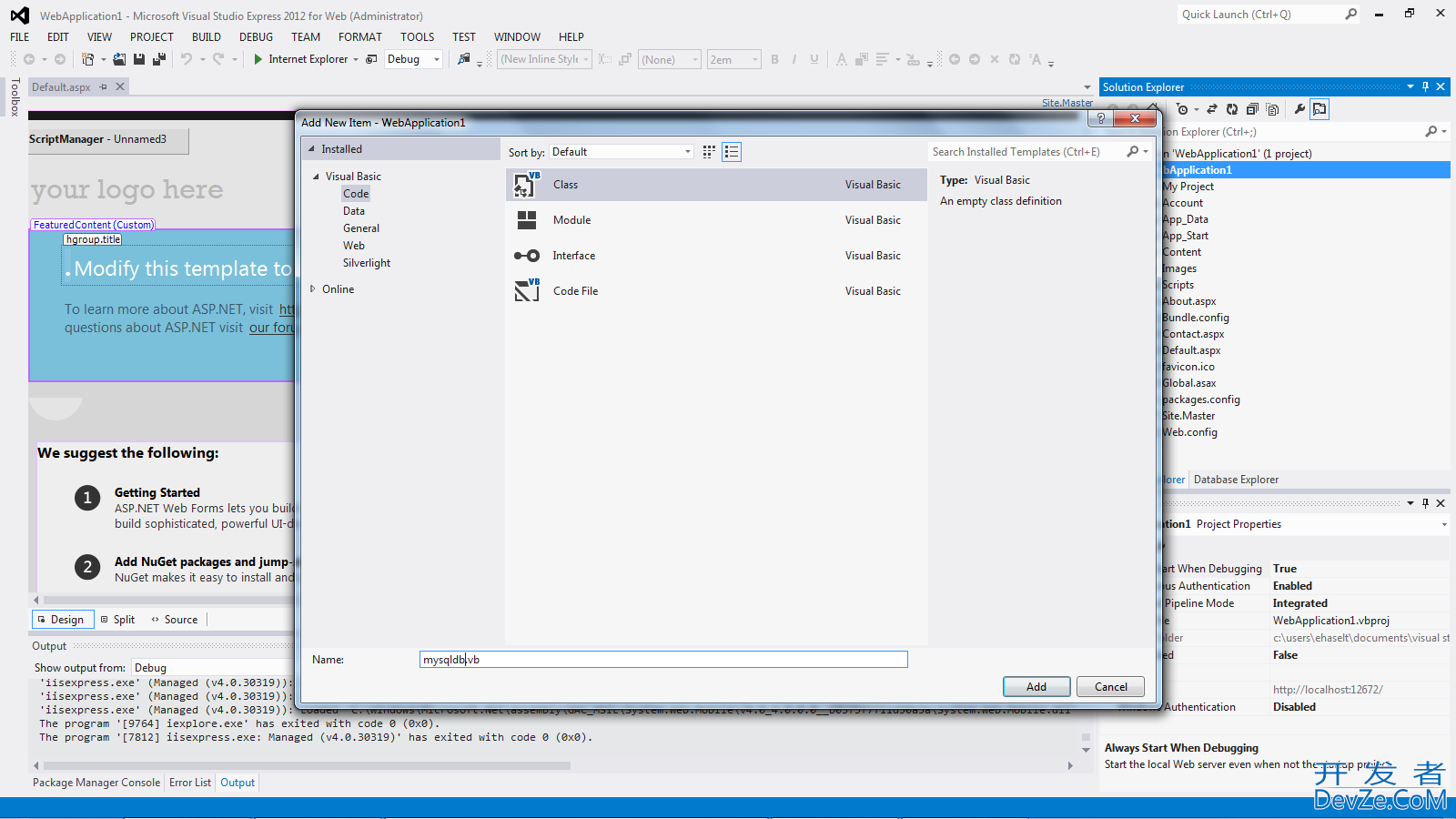Click the New Project toolbar icon
This screenshot has width=1456, height=819.
coord(87,59)
